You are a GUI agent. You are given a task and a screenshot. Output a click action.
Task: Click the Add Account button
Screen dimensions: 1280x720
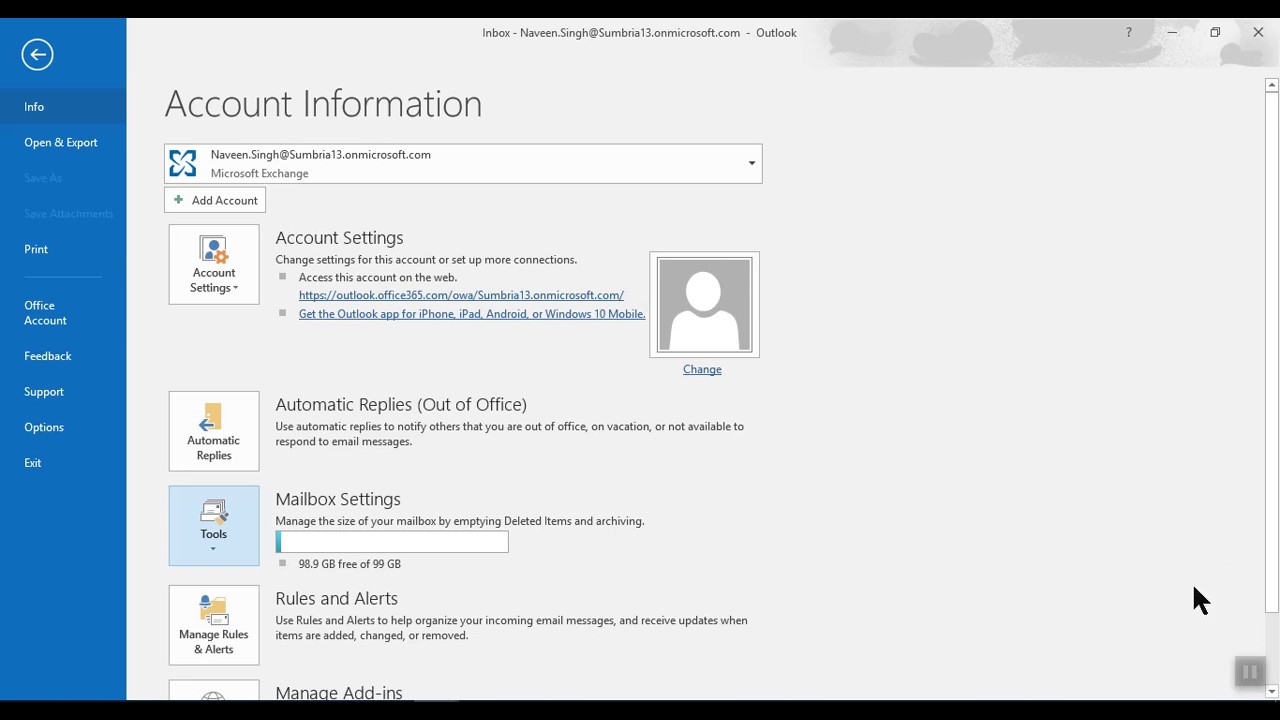tap(215, 200)
